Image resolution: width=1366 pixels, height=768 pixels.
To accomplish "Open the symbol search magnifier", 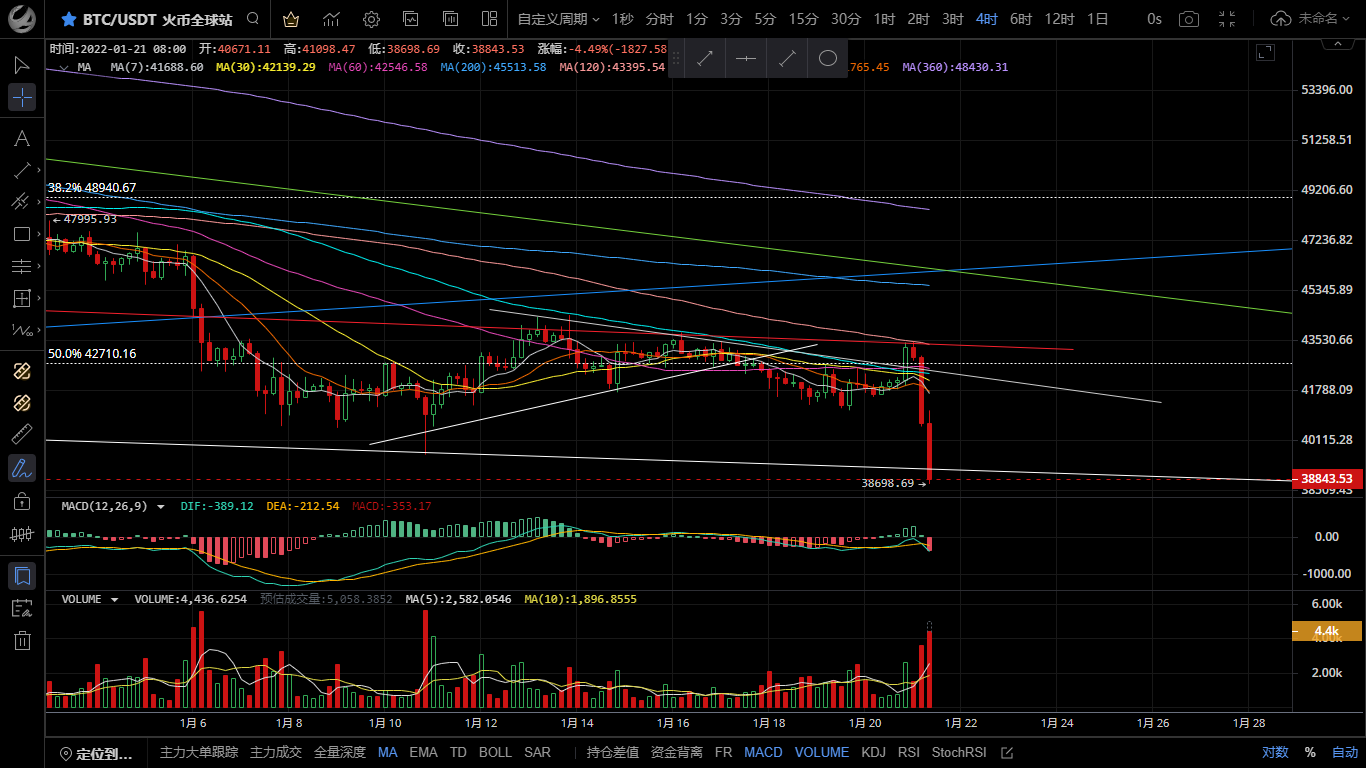I will click(x=253, y=19).
